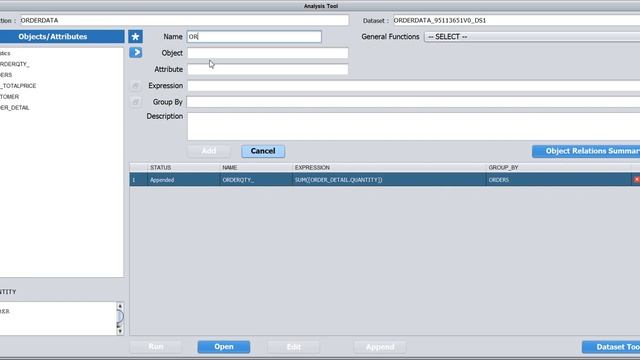This screenshot has height=360, width=640.
Task: Select the ORDERQTY_ item in objects list
Action: [15, 64]
